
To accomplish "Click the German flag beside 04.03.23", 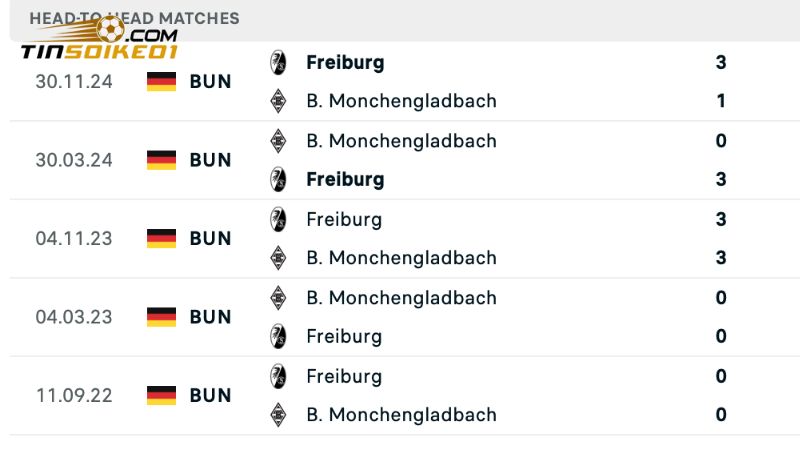I will click(161, 317).
